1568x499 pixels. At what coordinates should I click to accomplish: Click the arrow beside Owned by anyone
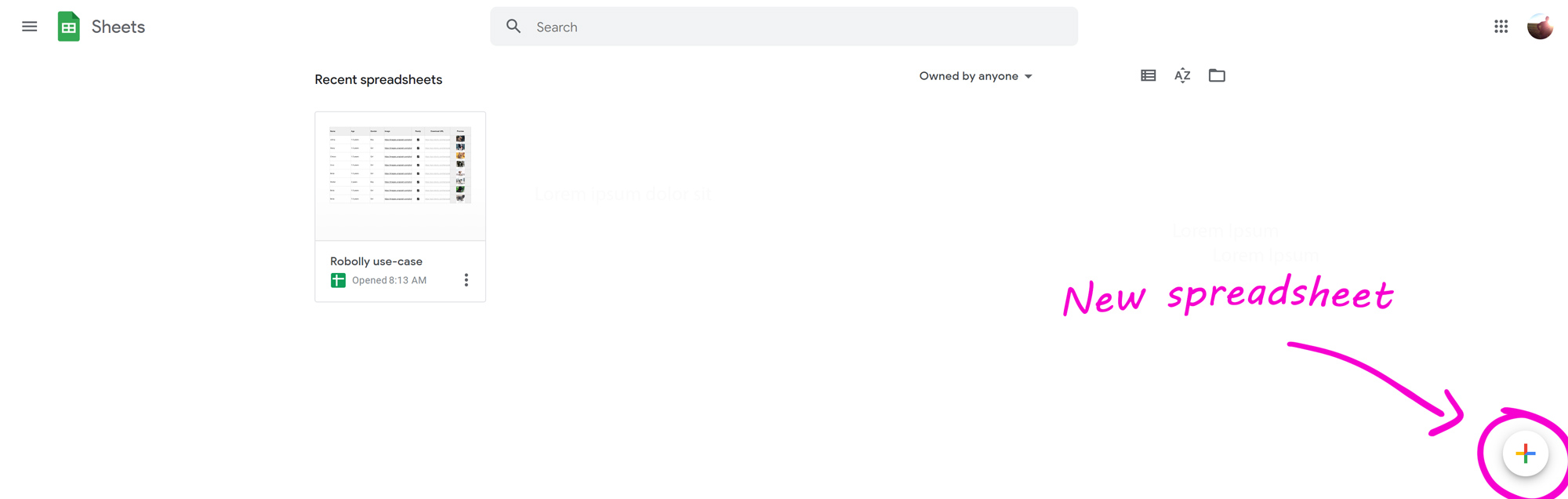pyautogui.click(x=1029, y=77)
